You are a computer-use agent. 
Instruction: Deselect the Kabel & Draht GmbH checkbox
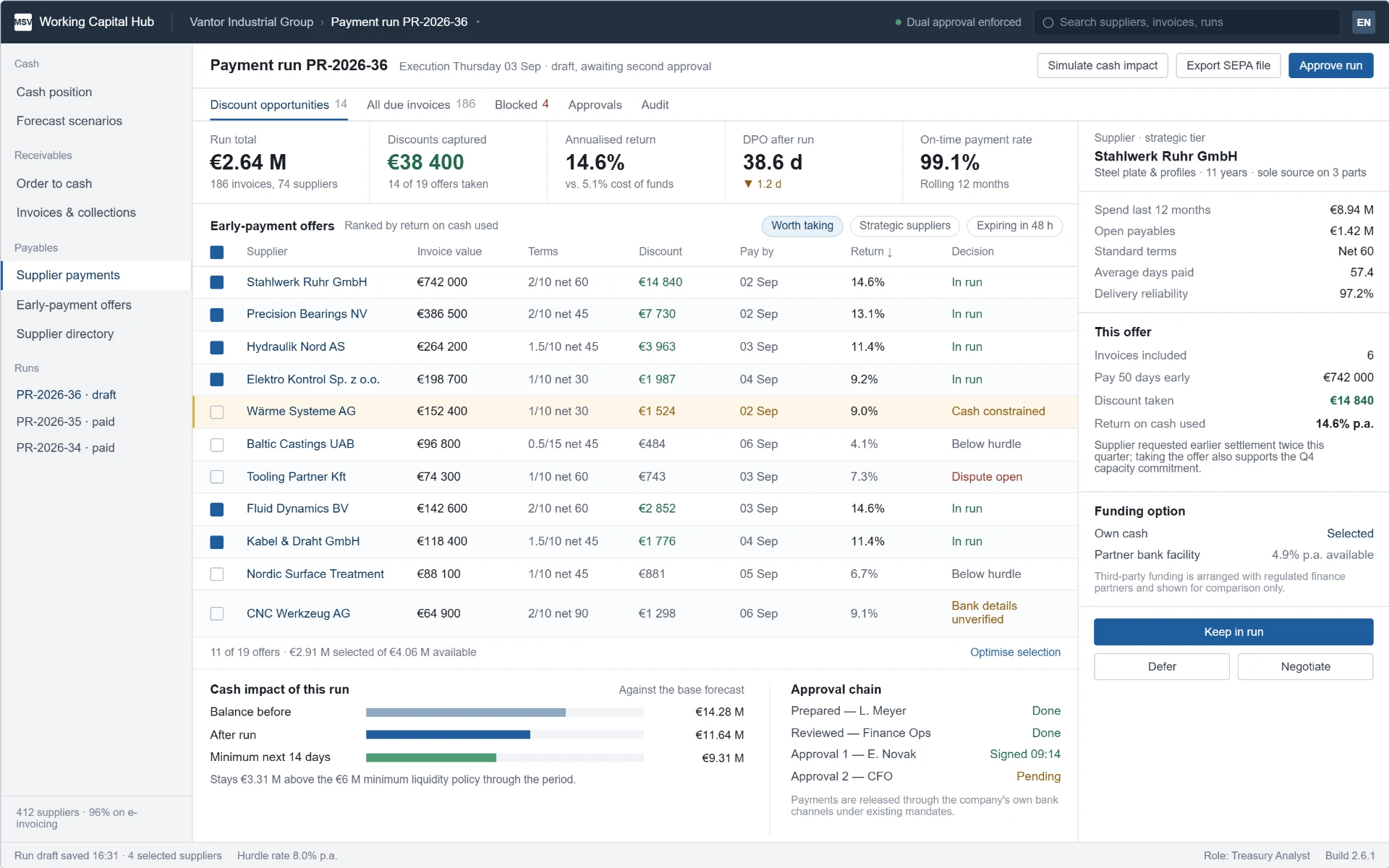(216, 541)
